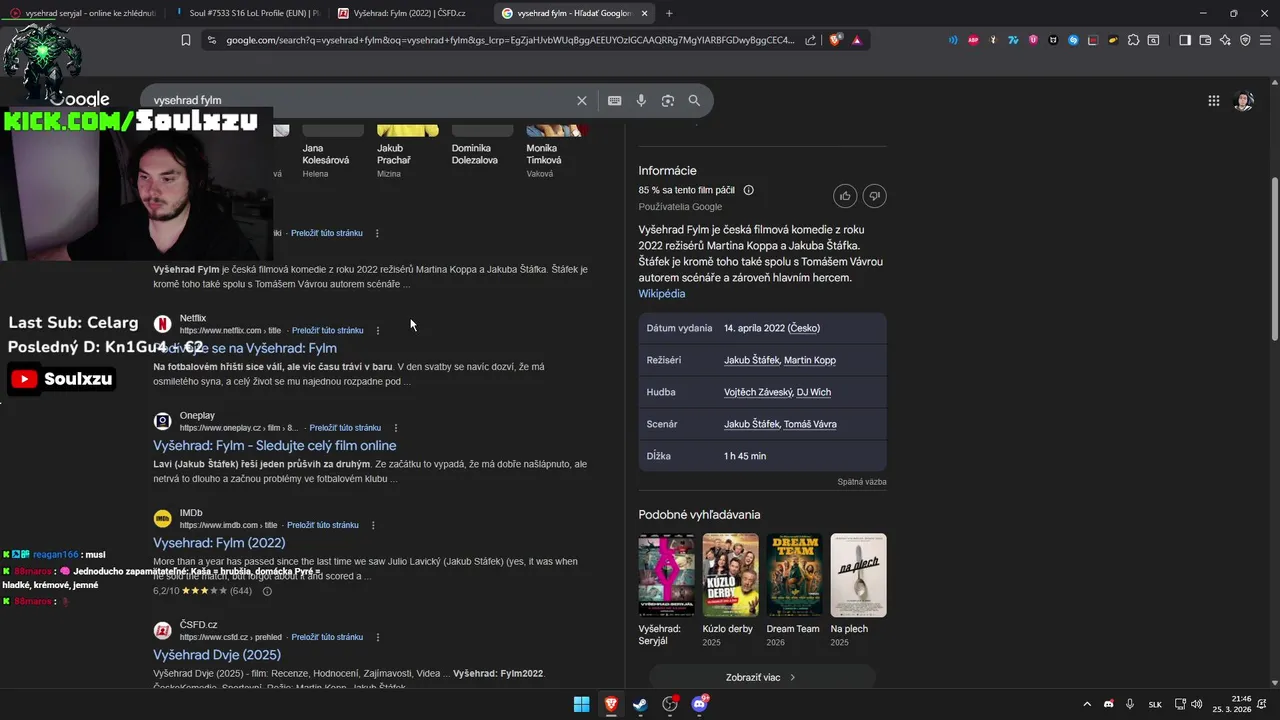Screen dimensions: 1280x720
Task: Open the Wikipédia link in Informácie
Action: point(662,294)
